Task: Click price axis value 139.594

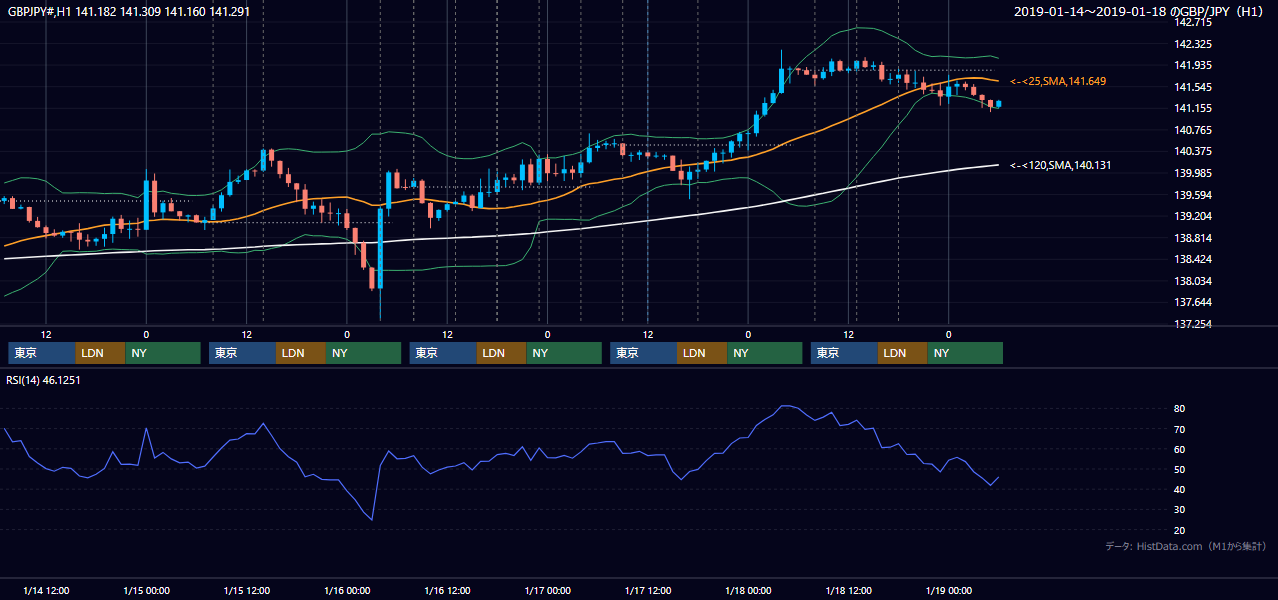Action: (1194, 195)
